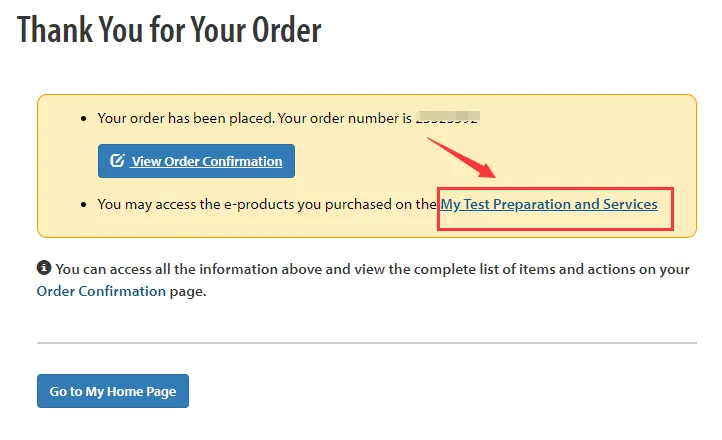
Task: Click the first bullet point marker
Action: (85, 118)
